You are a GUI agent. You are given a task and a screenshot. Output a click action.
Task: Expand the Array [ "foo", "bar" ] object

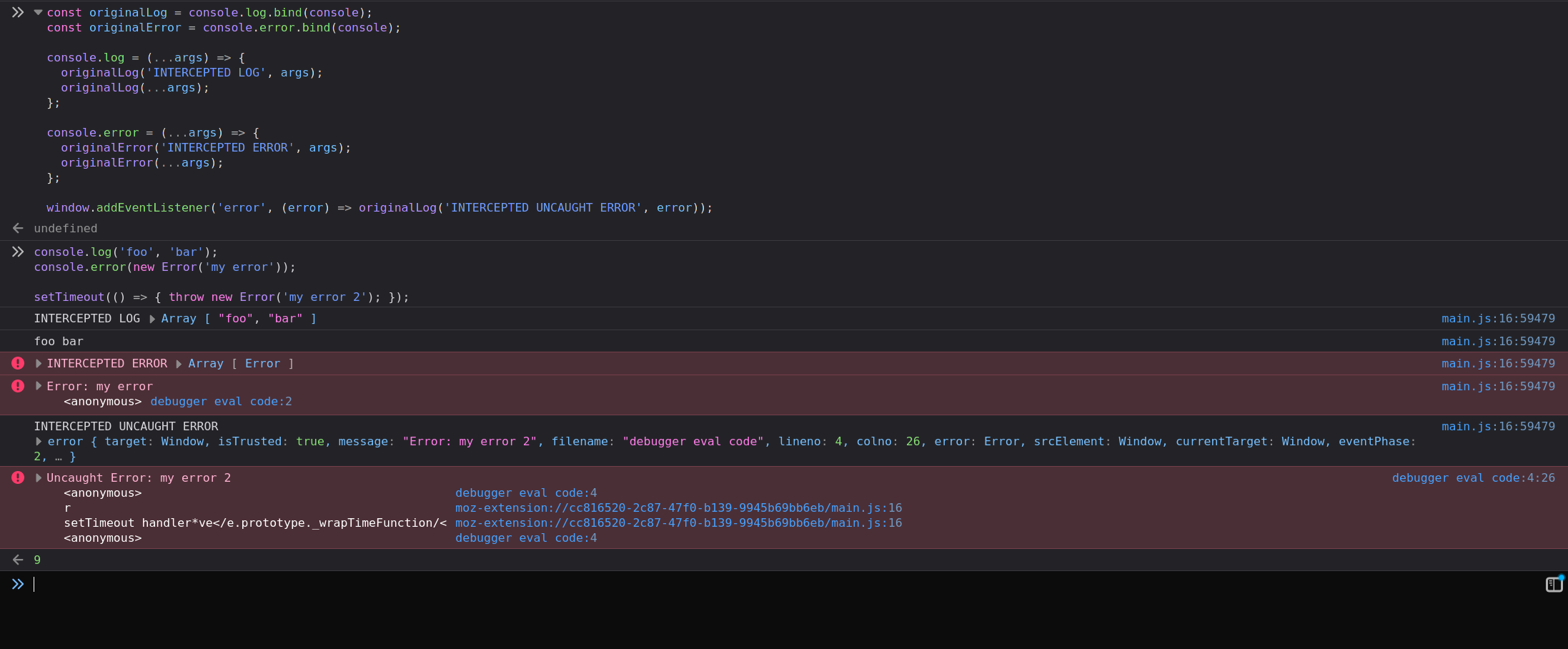coord(152,319)
